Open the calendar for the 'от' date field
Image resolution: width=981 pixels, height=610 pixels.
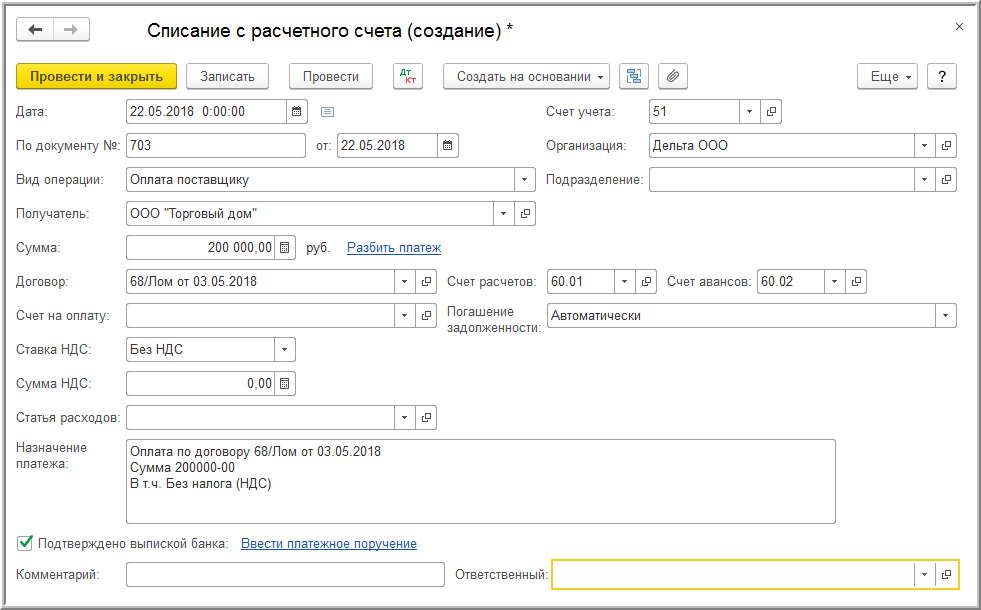click(x=448, y=145)
